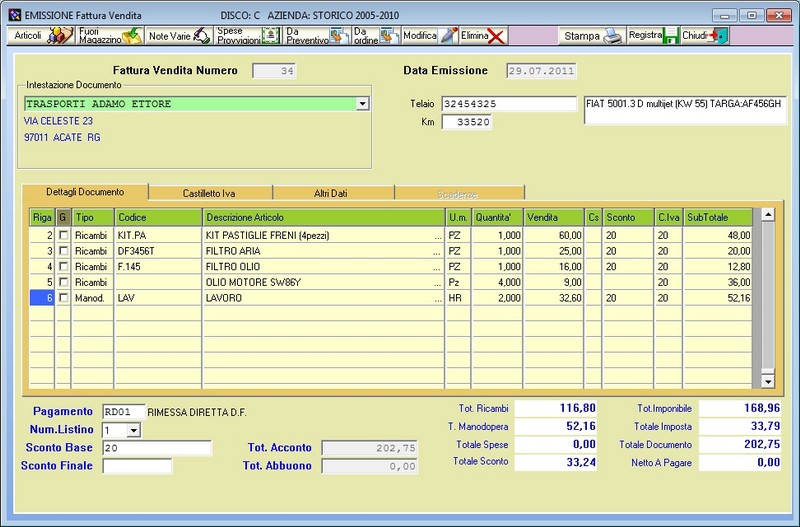Print the invoice with Stampa
This screenshot has height=527, width=800.
point(592,36)
